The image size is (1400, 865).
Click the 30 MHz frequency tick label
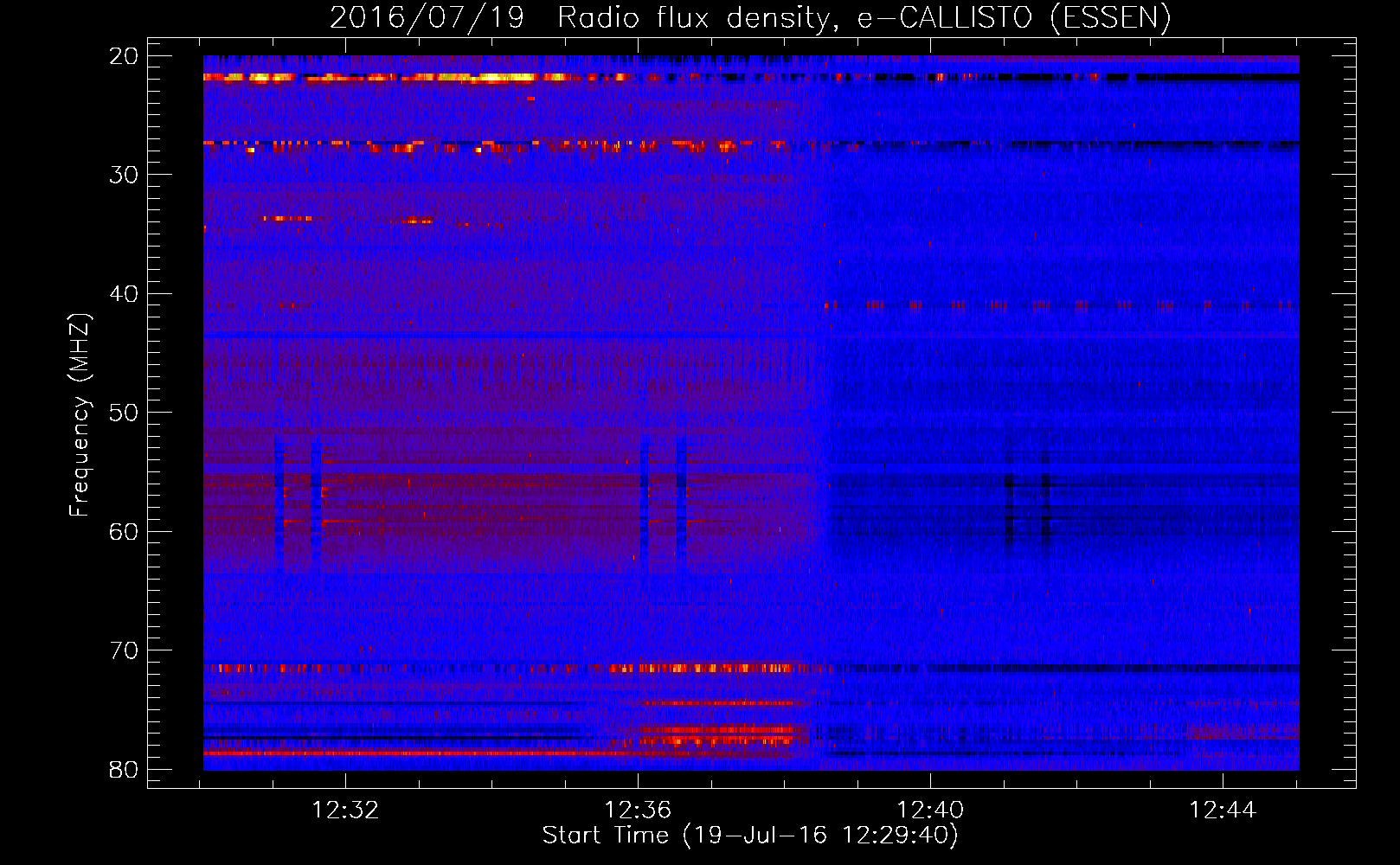tap(125, 175)
